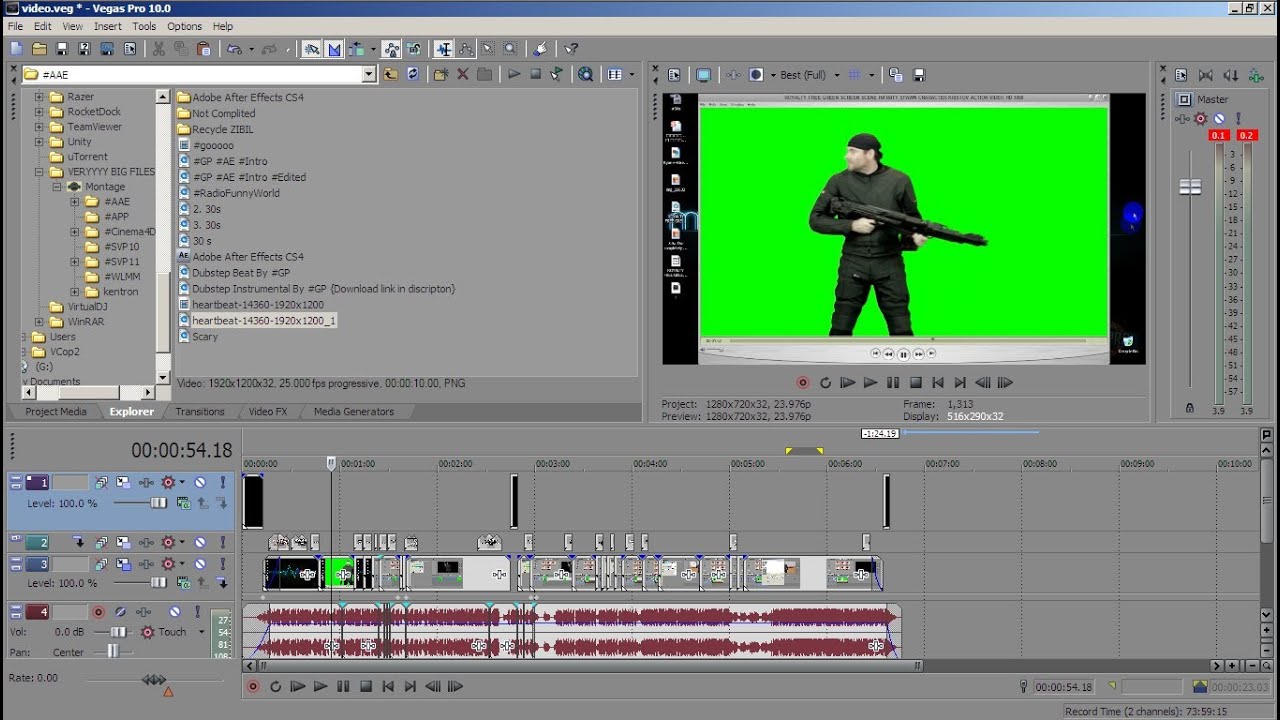The width and height of the screenshot is (1280, 720).
Task: Open the #AAE folder path dropdown
Action: [369, 74]
